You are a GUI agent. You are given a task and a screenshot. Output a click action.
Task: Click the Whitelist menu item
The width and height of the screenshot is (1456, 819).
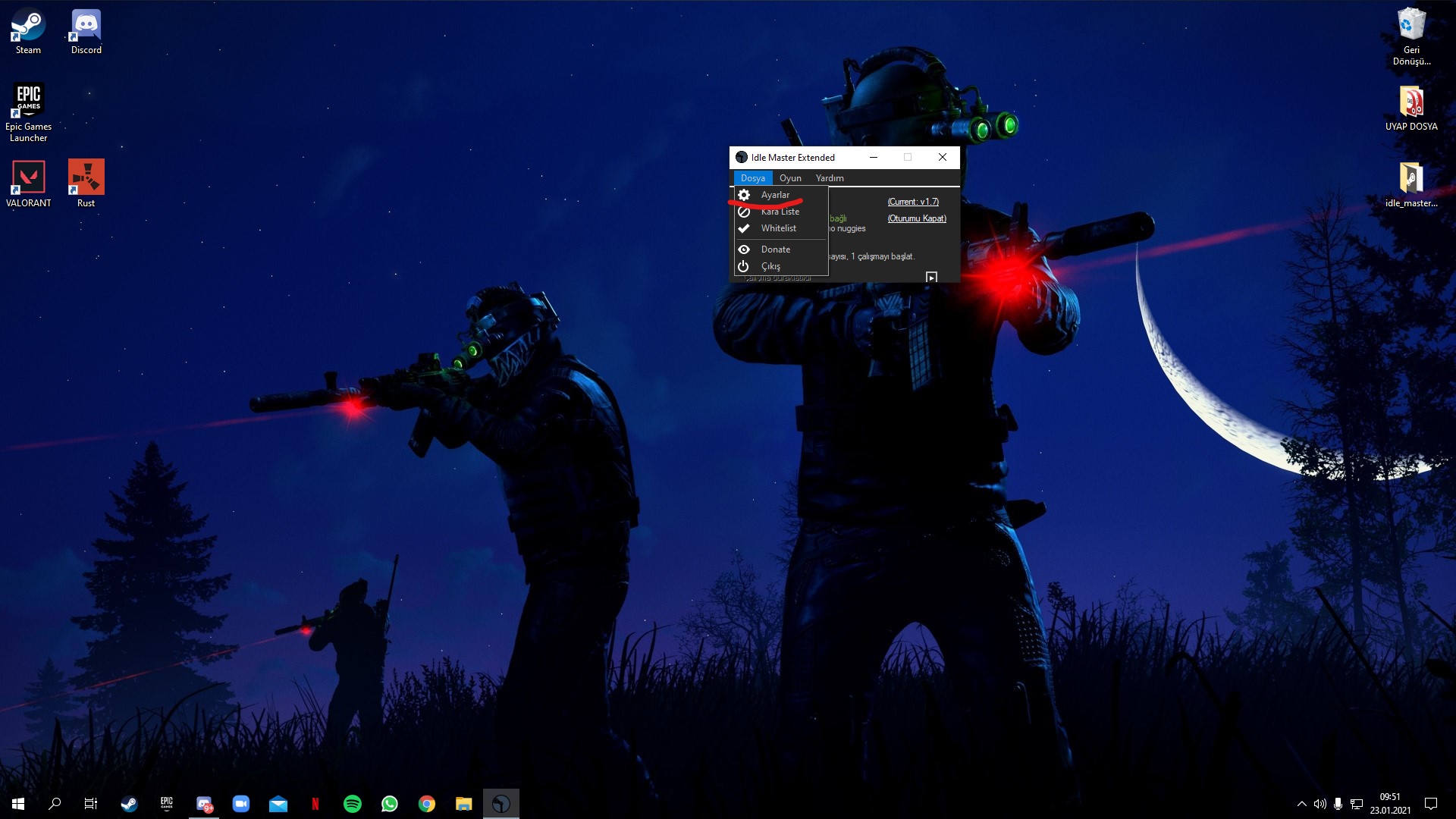click(x=778, y=228)
